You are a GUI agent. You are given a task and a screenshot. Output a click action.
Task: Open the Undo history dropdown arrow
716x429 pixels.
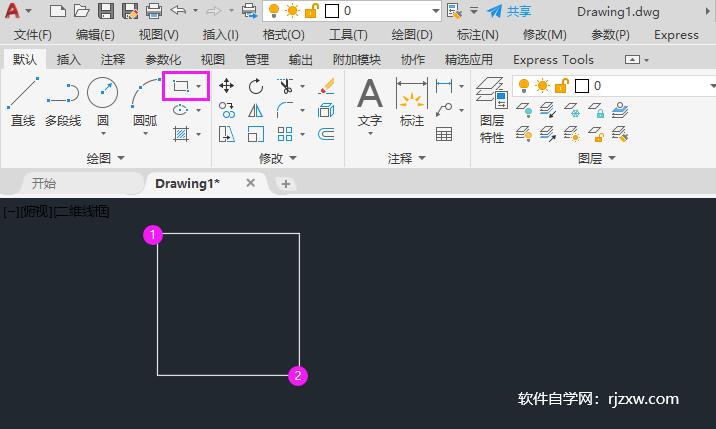[x=195, y=10]
